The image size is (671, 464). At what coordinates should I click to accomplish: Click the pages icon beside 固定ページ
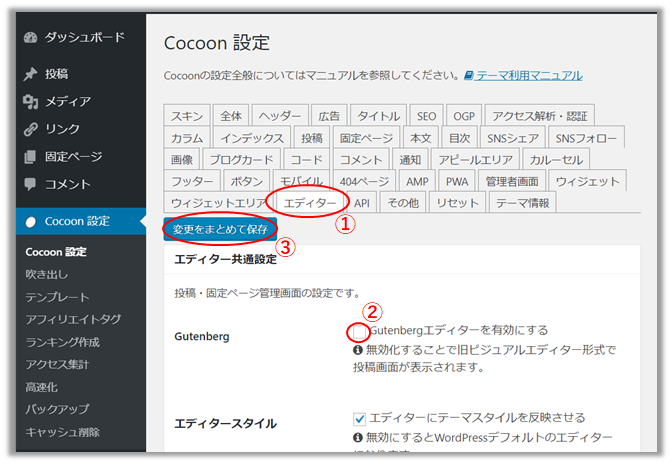tap(30, 157)
